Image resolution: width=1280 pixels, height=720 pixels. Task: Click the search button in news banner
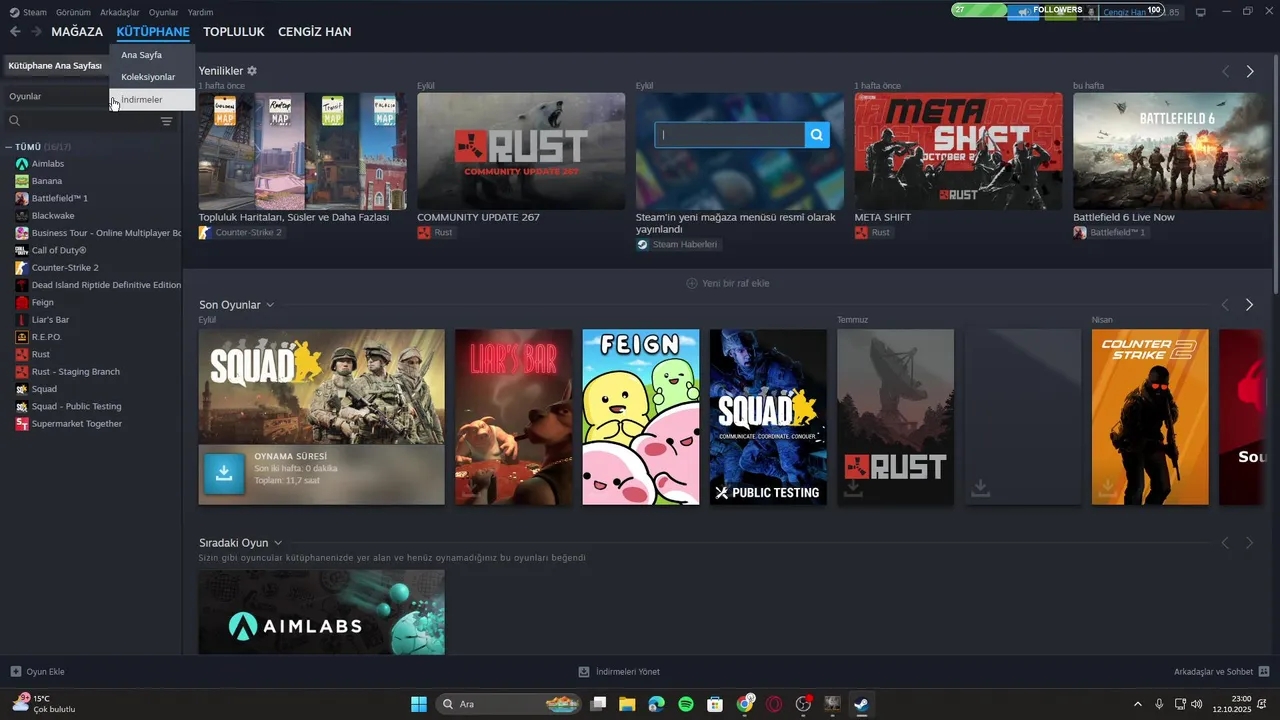817,135
